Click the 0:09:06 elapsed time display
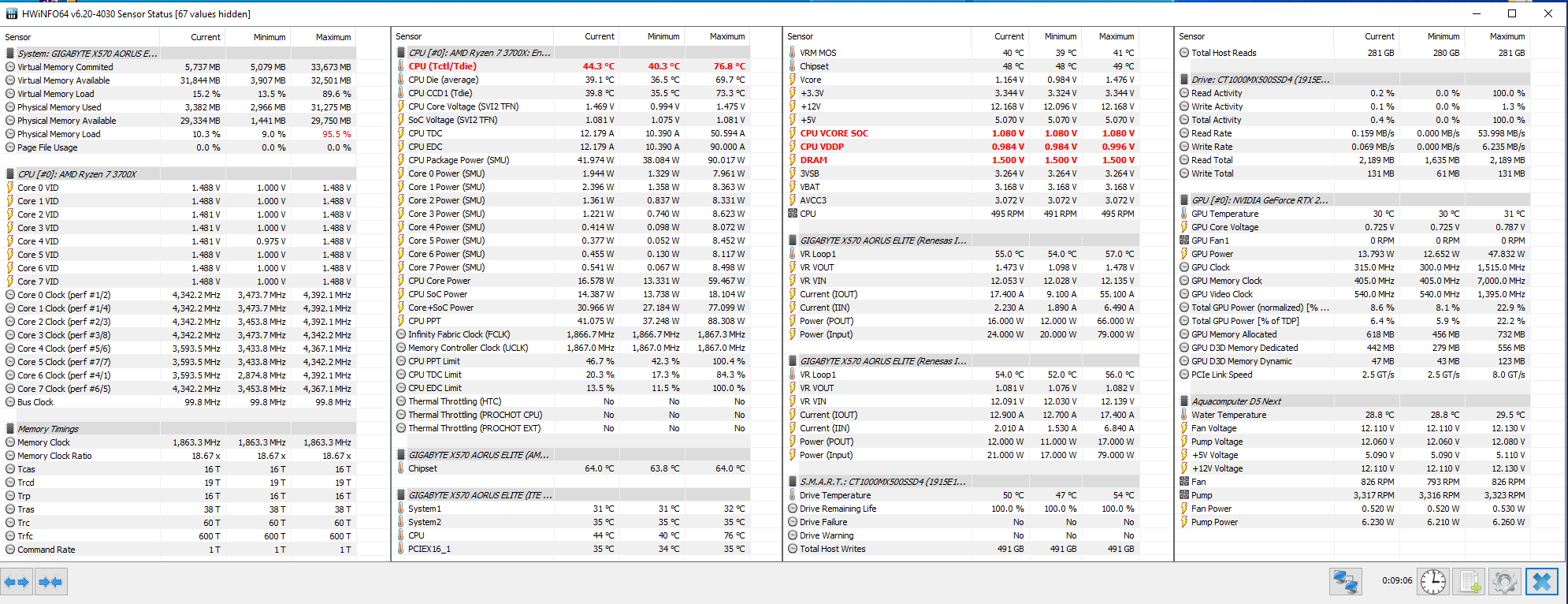Screen dimensions: 1568x604 (1396, 580)
